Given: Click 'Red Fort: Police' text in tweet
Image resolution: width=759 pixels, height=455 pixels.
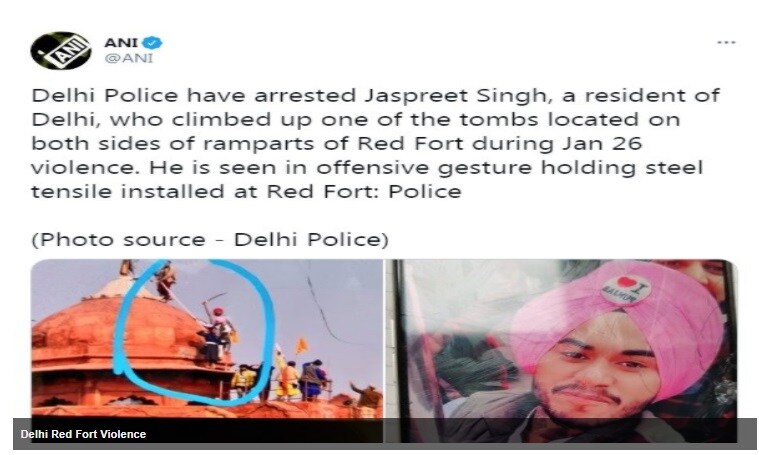Looking at the screenshot, I should pos(364,192).
